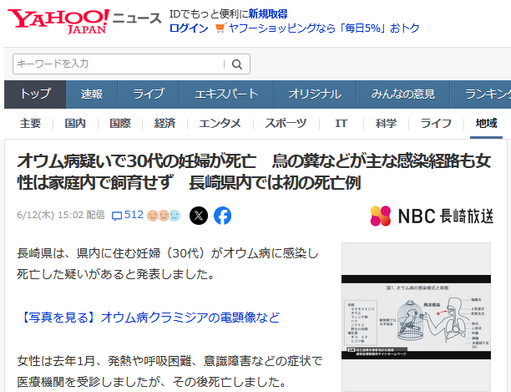Open NBC 長崎放送 publisher logo

click(x=432, y=216)
